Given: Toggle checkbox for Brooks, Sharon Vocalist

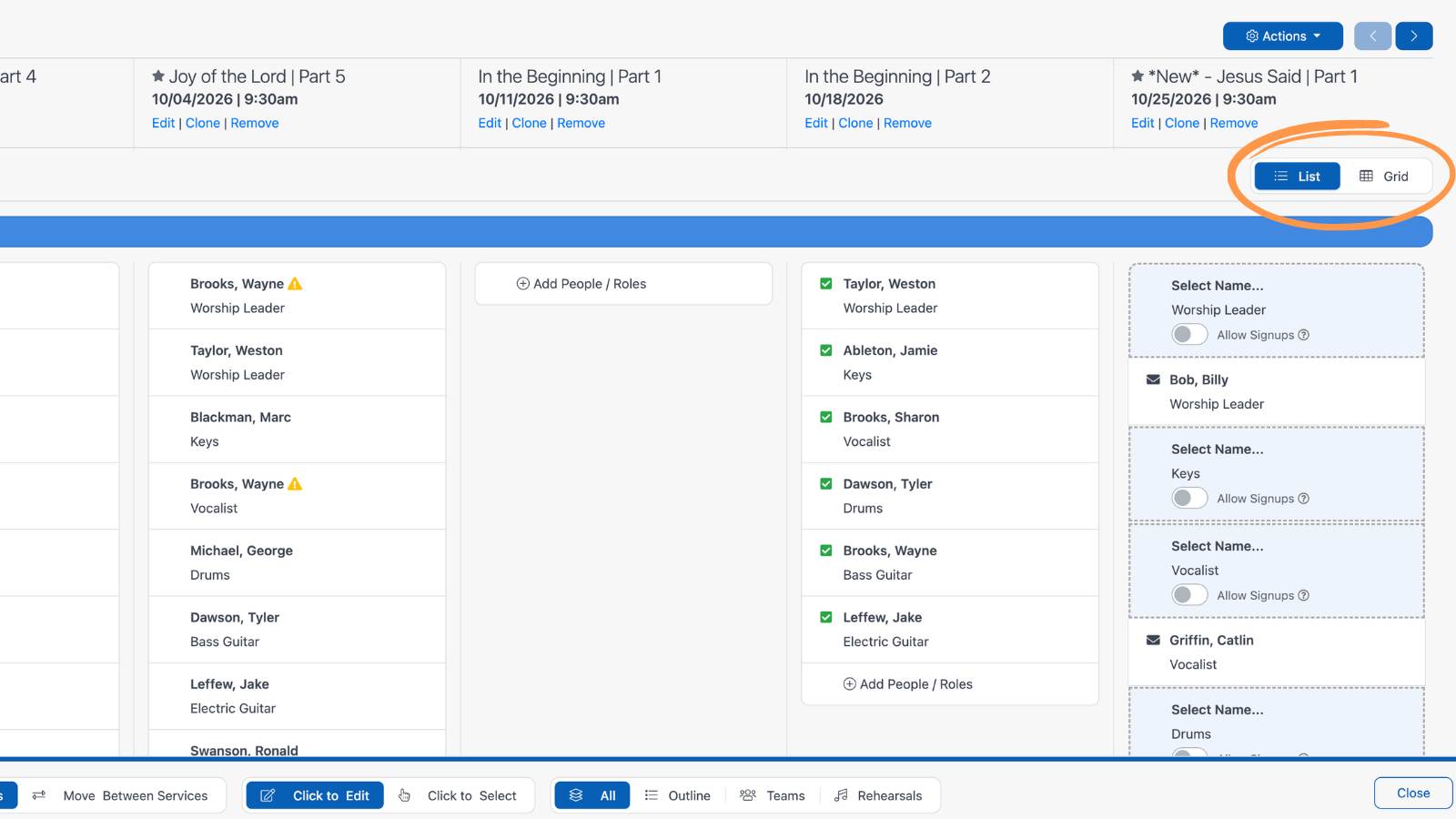Looking at the screenshot, I should [826, 417].
